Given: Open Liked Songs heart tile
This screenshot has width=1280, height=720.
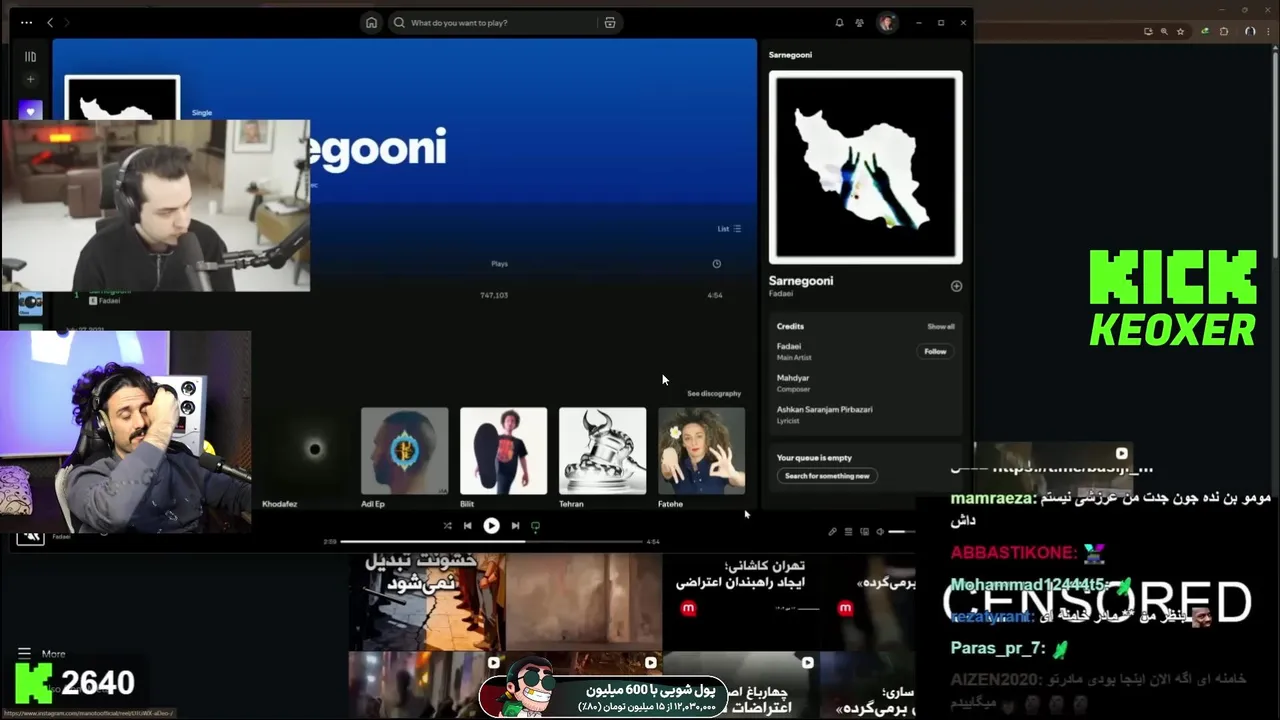Looking at the screenshot, I should pos(30,111).
